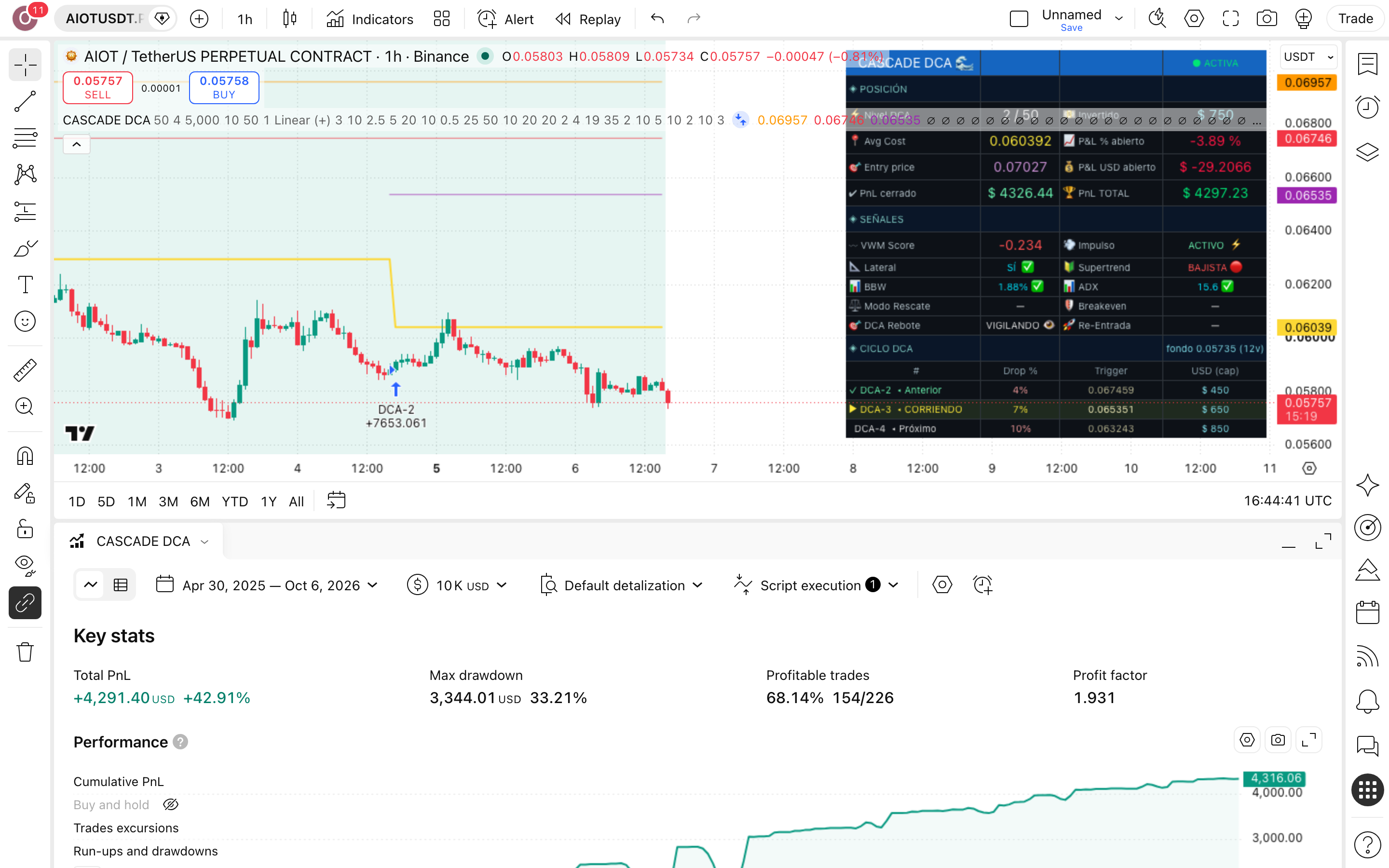Select the Trades excursions chart view

126,828
